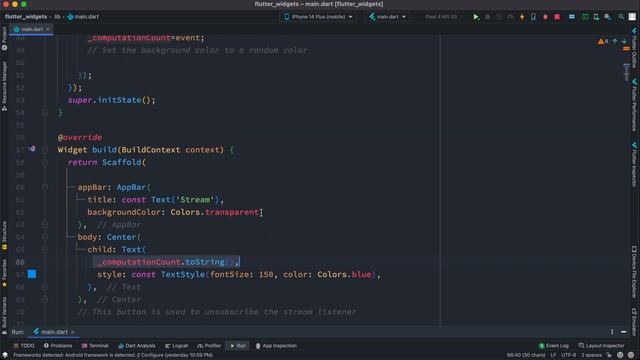Open Flutter Inspector side panel
This screenshot has height=360, width=640.
(x=634, y=164)
